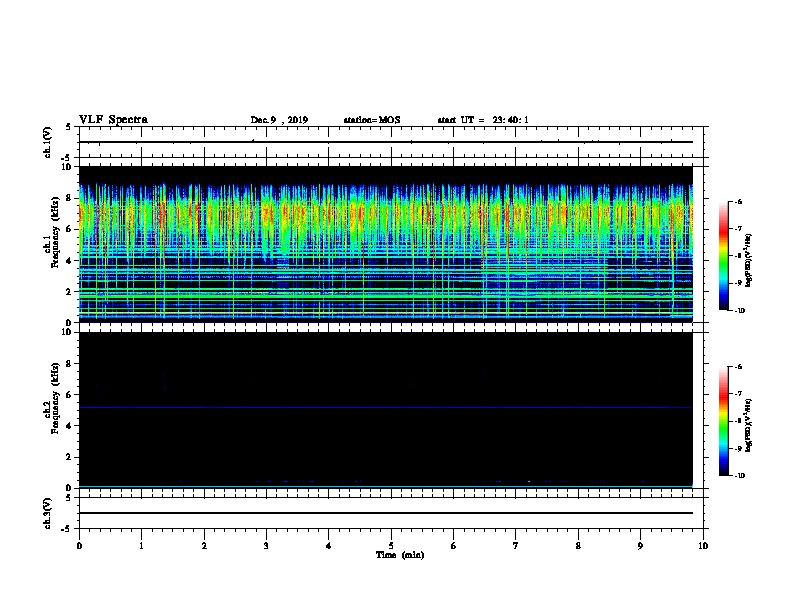Click the "8" kHz tick on ch.1 frequency axis
The width and height of the screenshot is (792, 612).
(x=69, y=198)
